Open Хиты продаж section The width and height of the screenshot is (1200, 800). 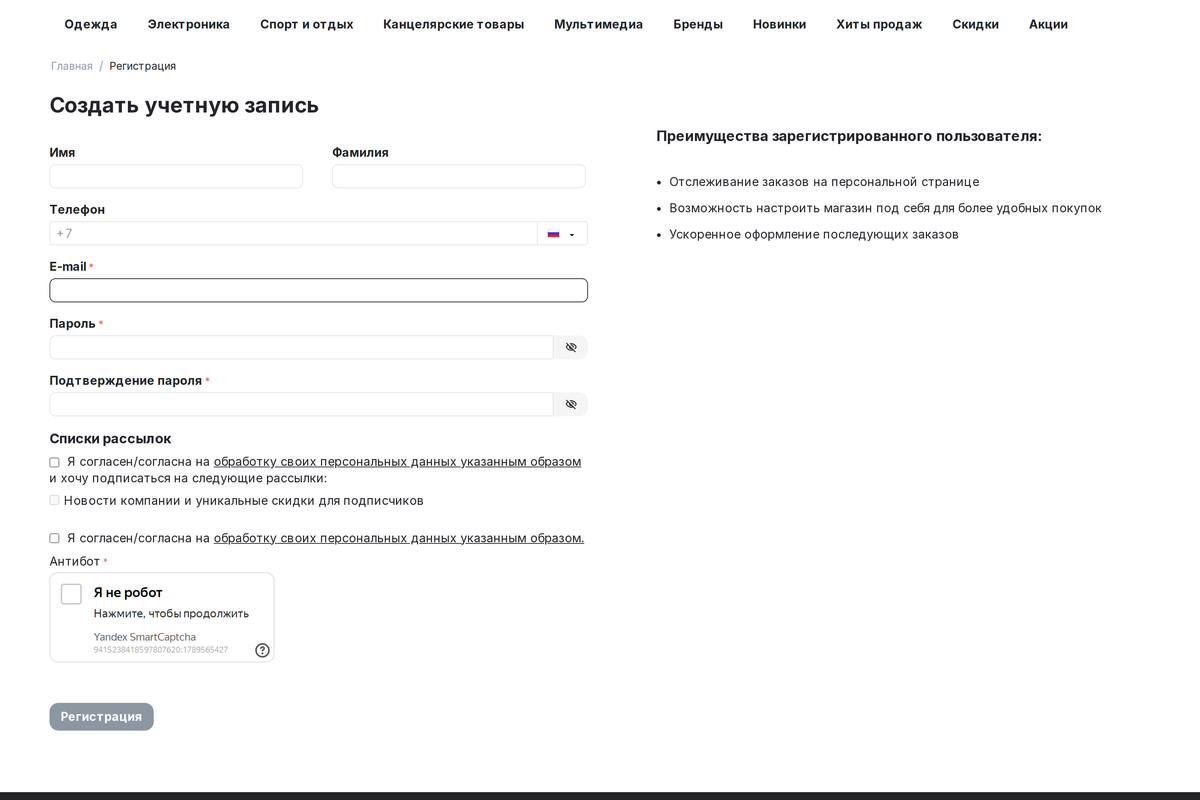click(x=880, y=24)
